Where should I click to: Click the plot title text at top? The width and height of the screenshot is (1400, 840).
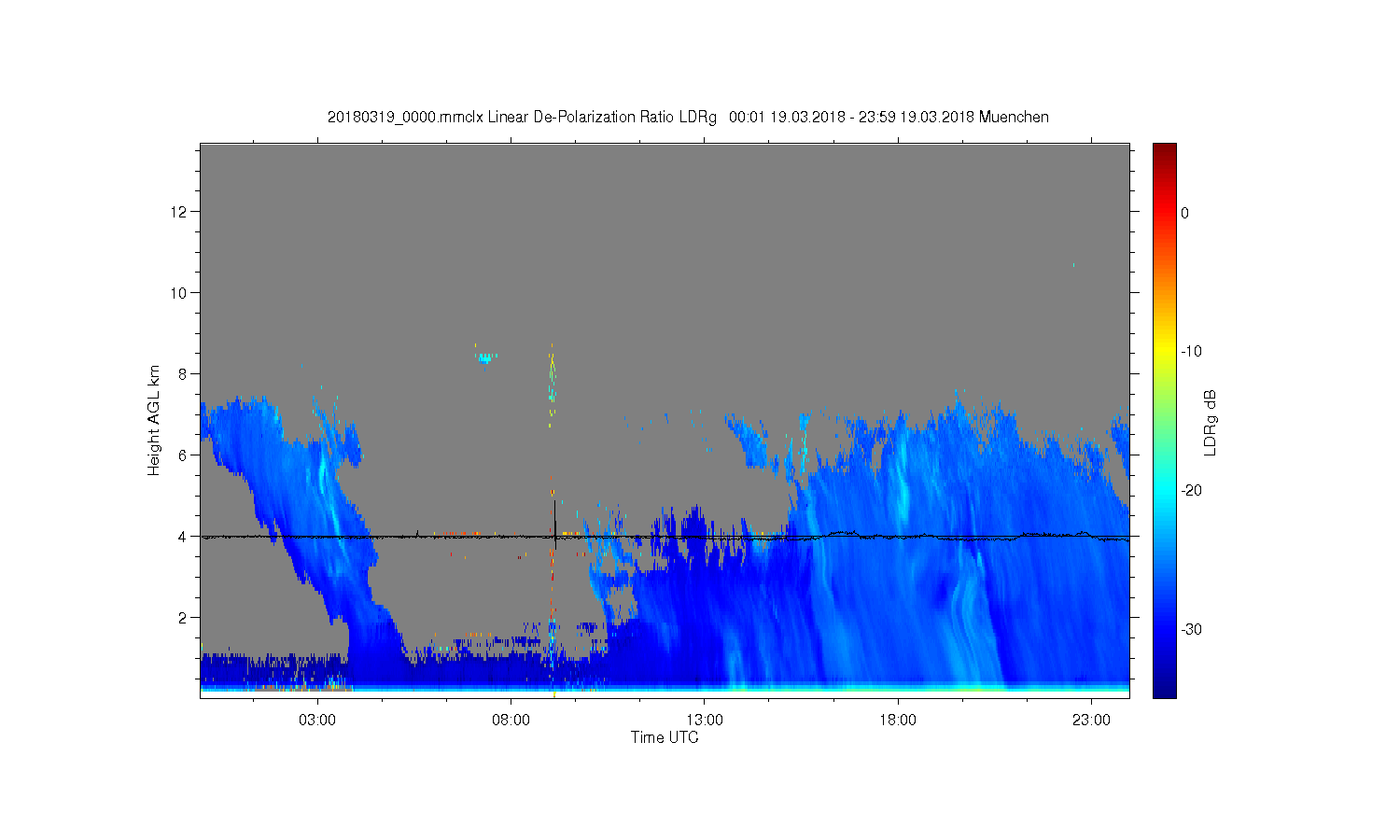(x=688, y=118)
